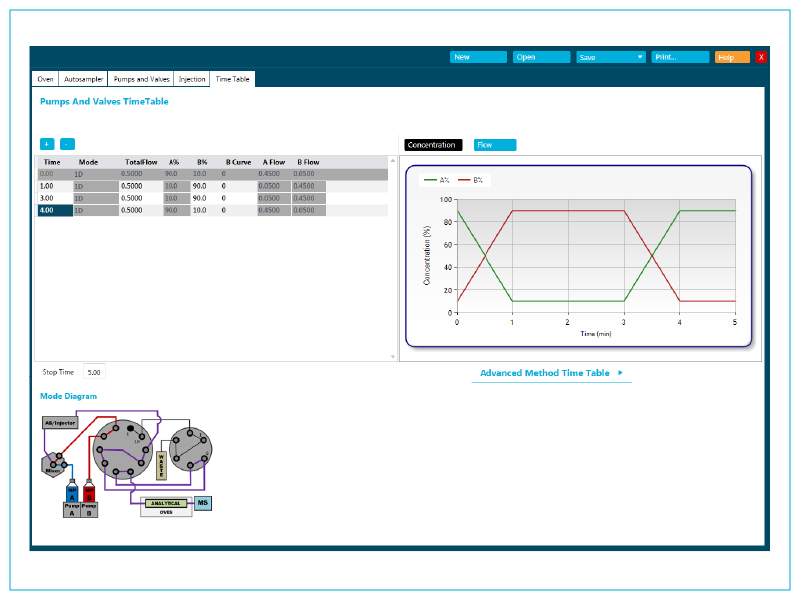This screenshot has height=600, width=800.
Task: Click the AS/Injector block in the diagram
Action: click(x=60, y=423)
